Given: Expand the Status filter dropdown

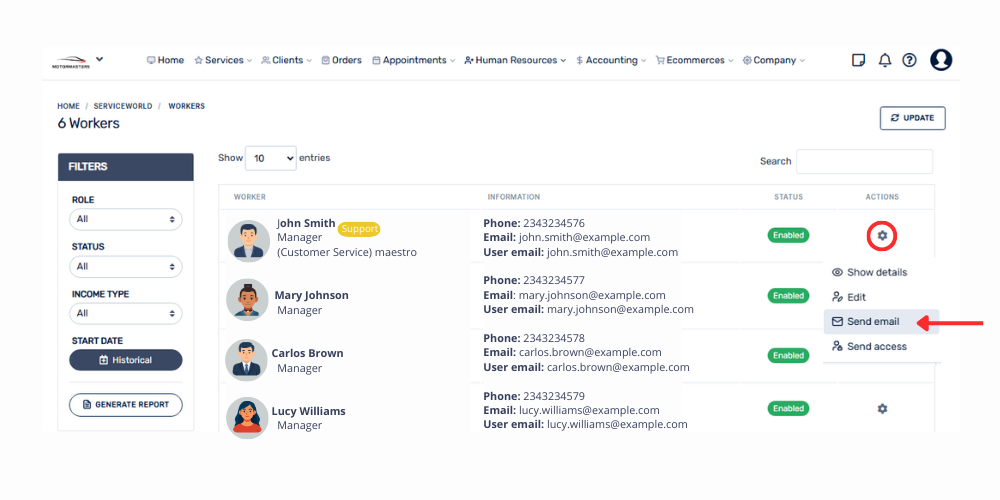Looking at the screenshot, I should click(x=125, y=266).
